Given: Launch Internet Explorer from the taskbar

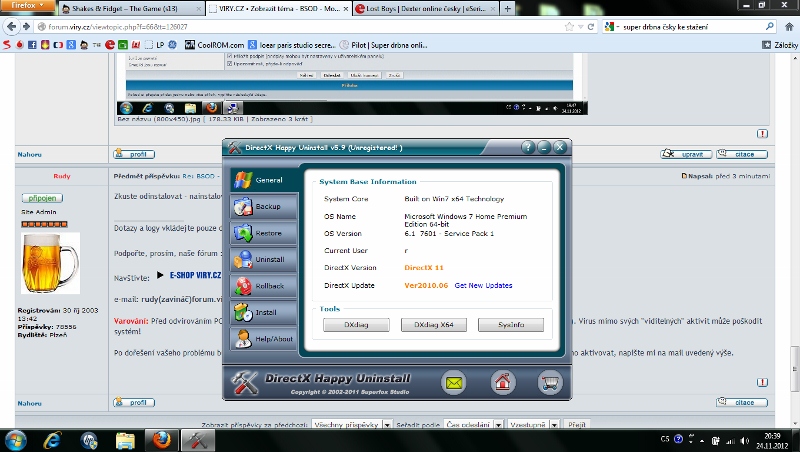Looking at the screenshot, I should tap(52, 440).
